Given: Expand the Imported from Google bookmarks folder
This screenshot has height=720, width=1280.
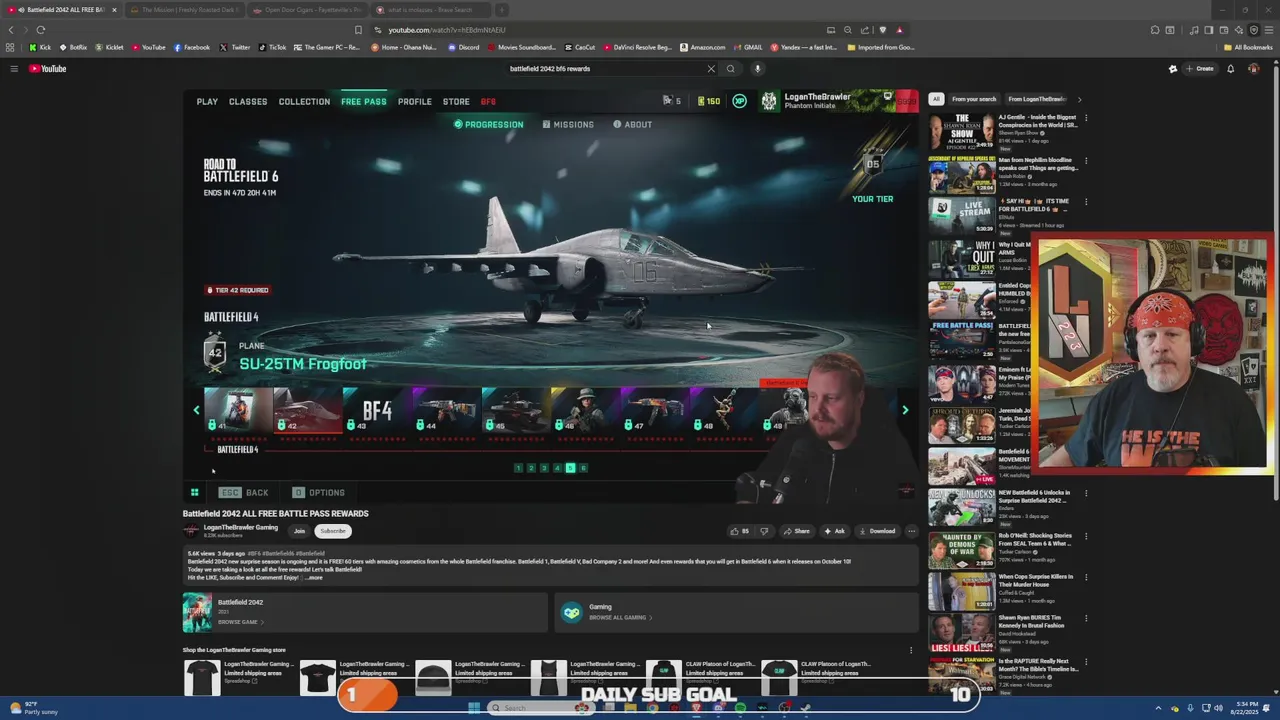Looking at the screenshot, I should pos(881,47).
